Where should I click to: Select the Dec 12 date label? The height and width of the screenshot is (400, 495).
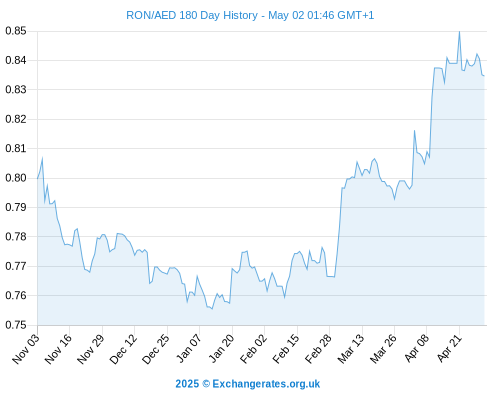click(x=123, y=348)
